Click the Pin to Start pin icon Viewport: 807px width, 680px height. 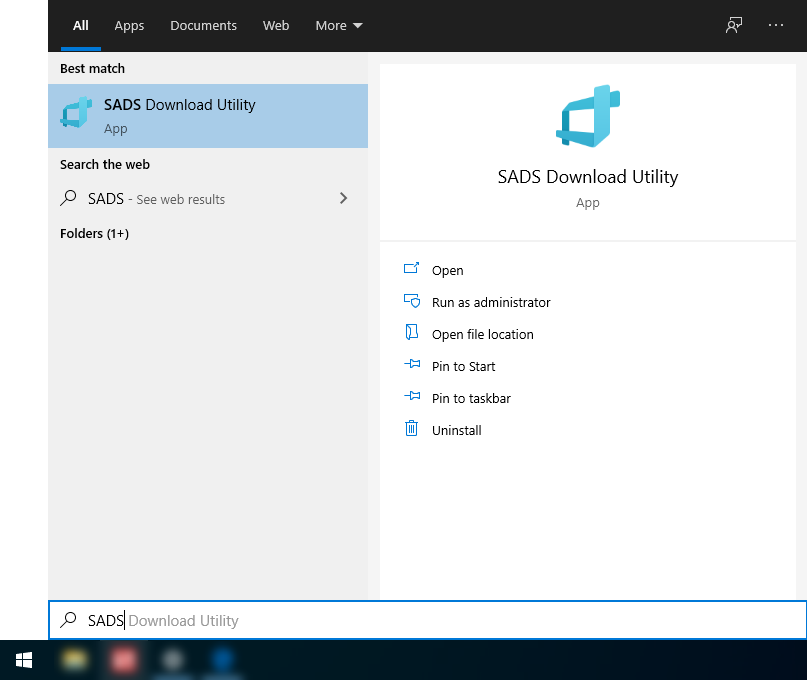point(412,364)
